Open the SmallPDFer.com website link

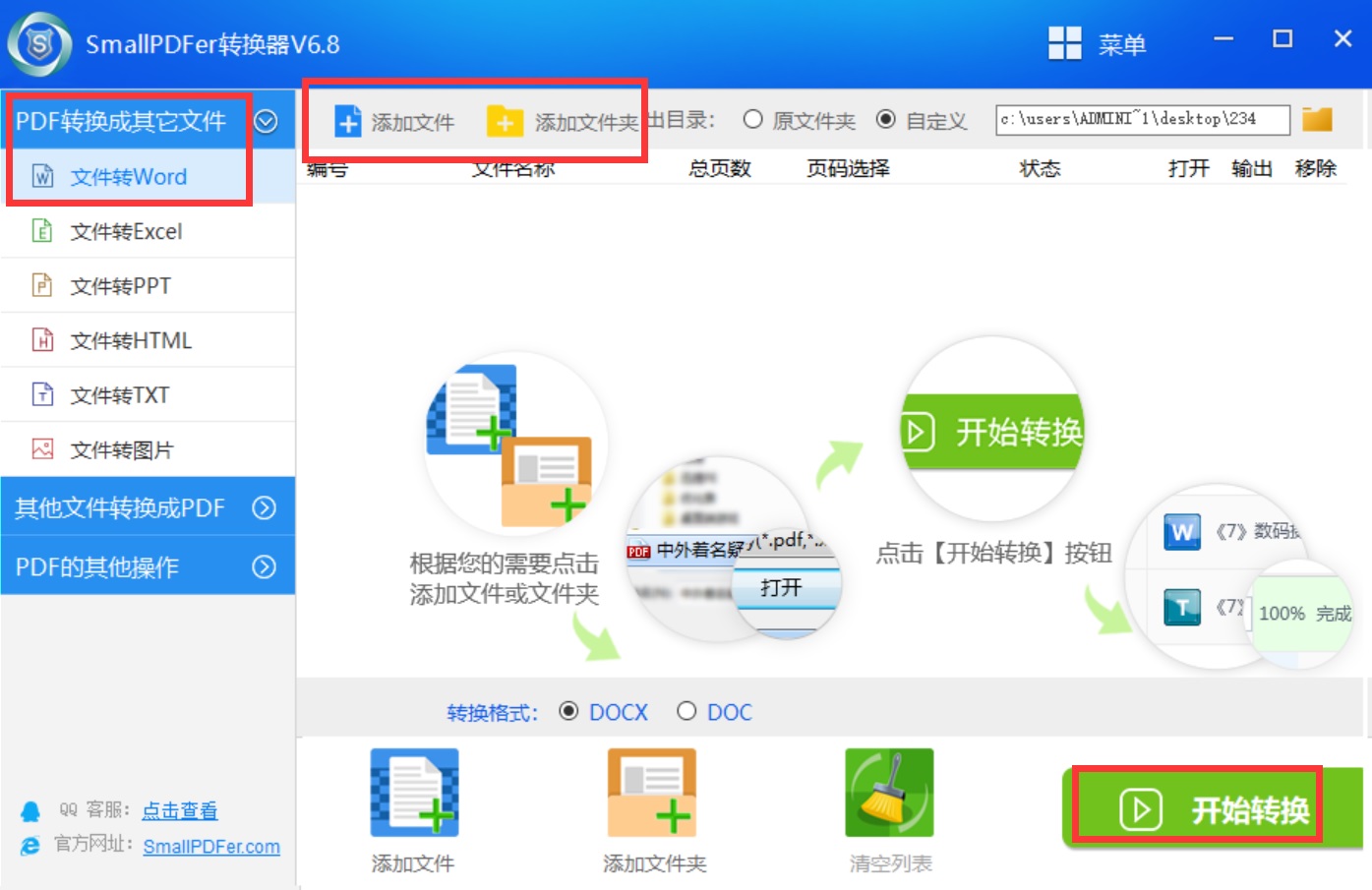[211, 847]
